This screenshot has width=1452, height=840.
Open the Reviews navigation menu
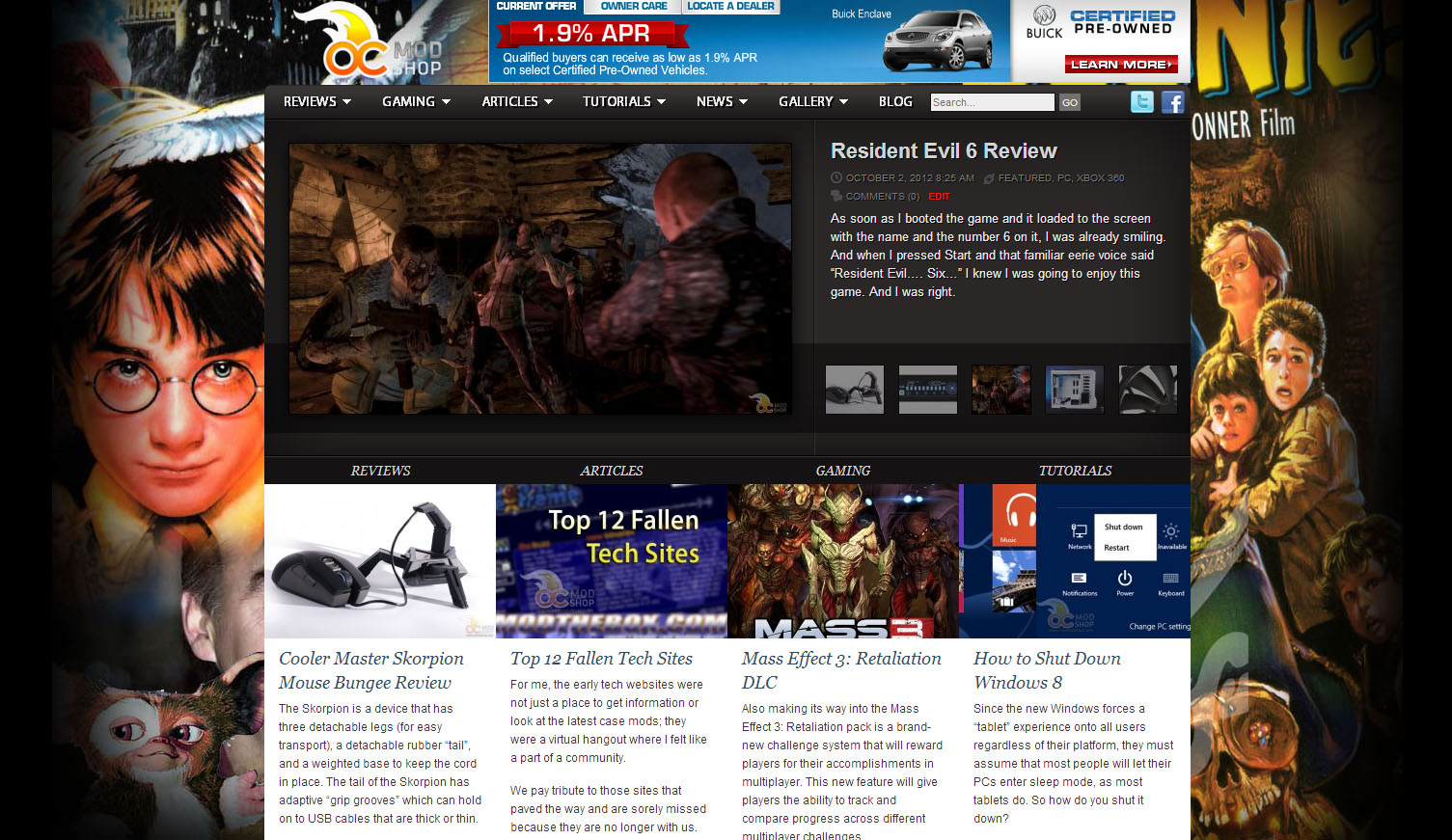(x=310, y=101)
